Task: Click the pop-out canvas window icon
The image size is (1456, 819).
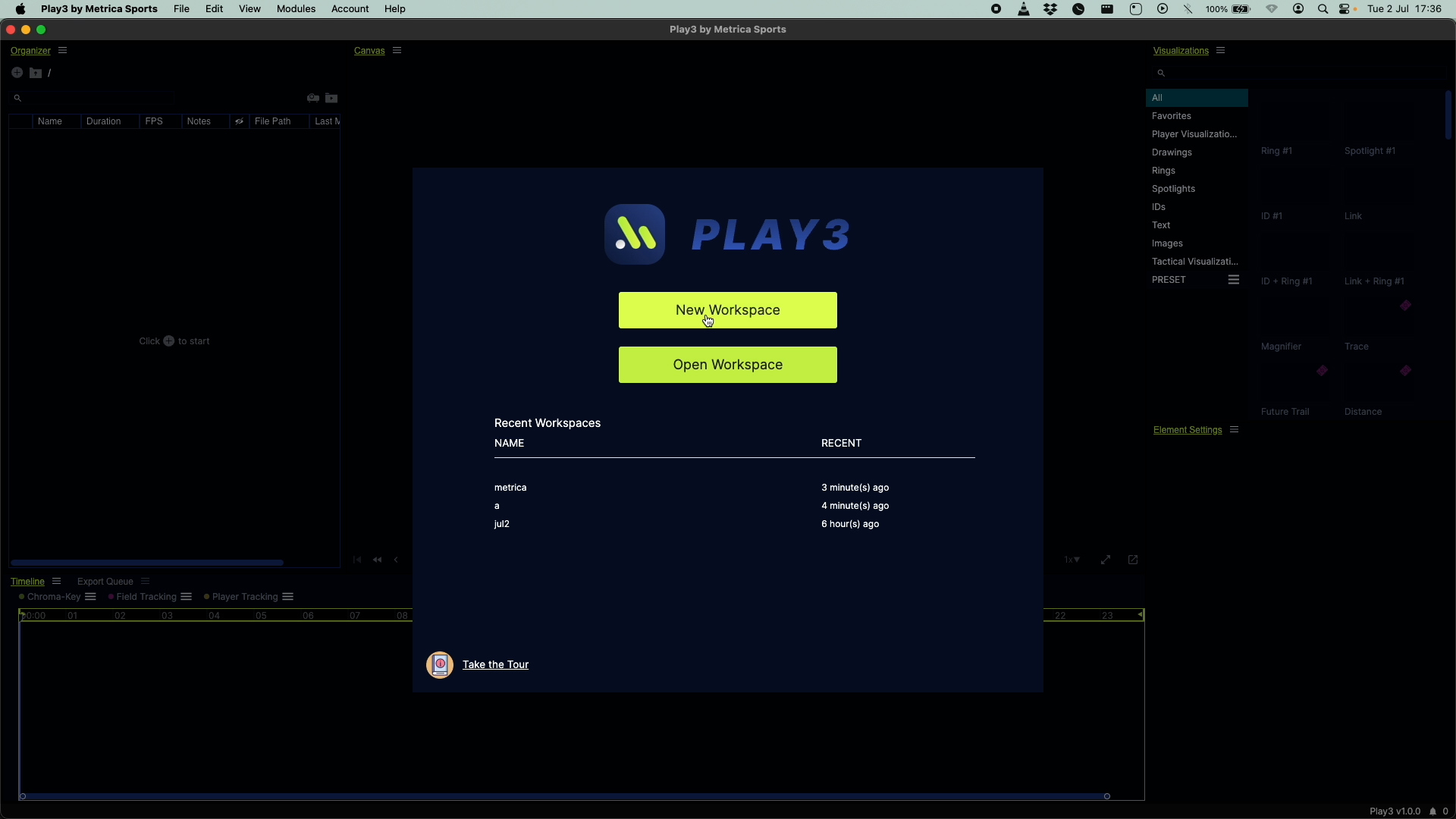Action: 1133,560
